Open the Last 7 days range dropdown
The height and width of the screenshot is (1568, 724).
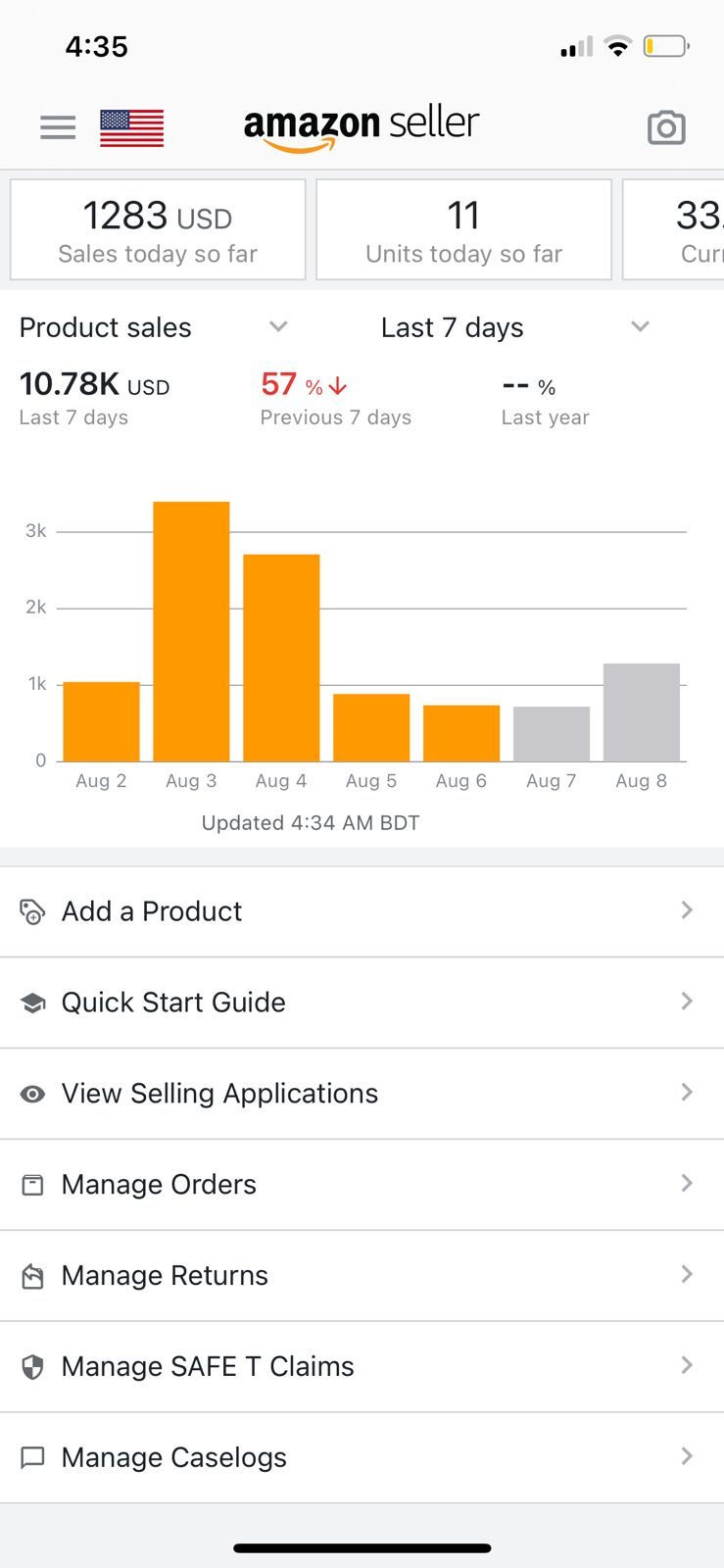[x=640, y=327]
